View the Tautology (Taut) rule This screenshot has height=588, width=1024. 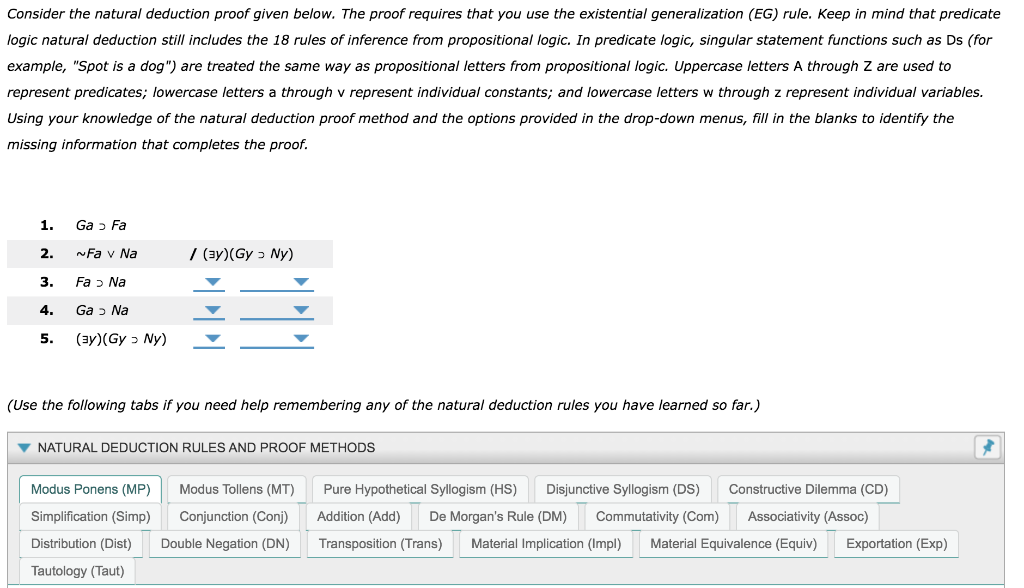click(76, 570)
